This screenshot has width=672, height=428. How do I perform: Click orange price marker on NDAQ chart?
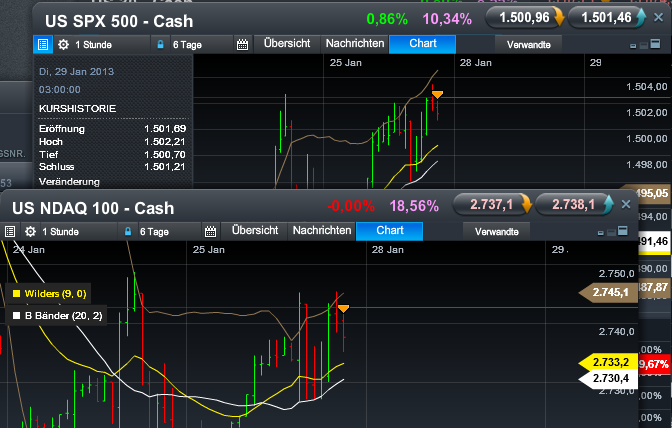pyautogui.click(x=343, y=308)
